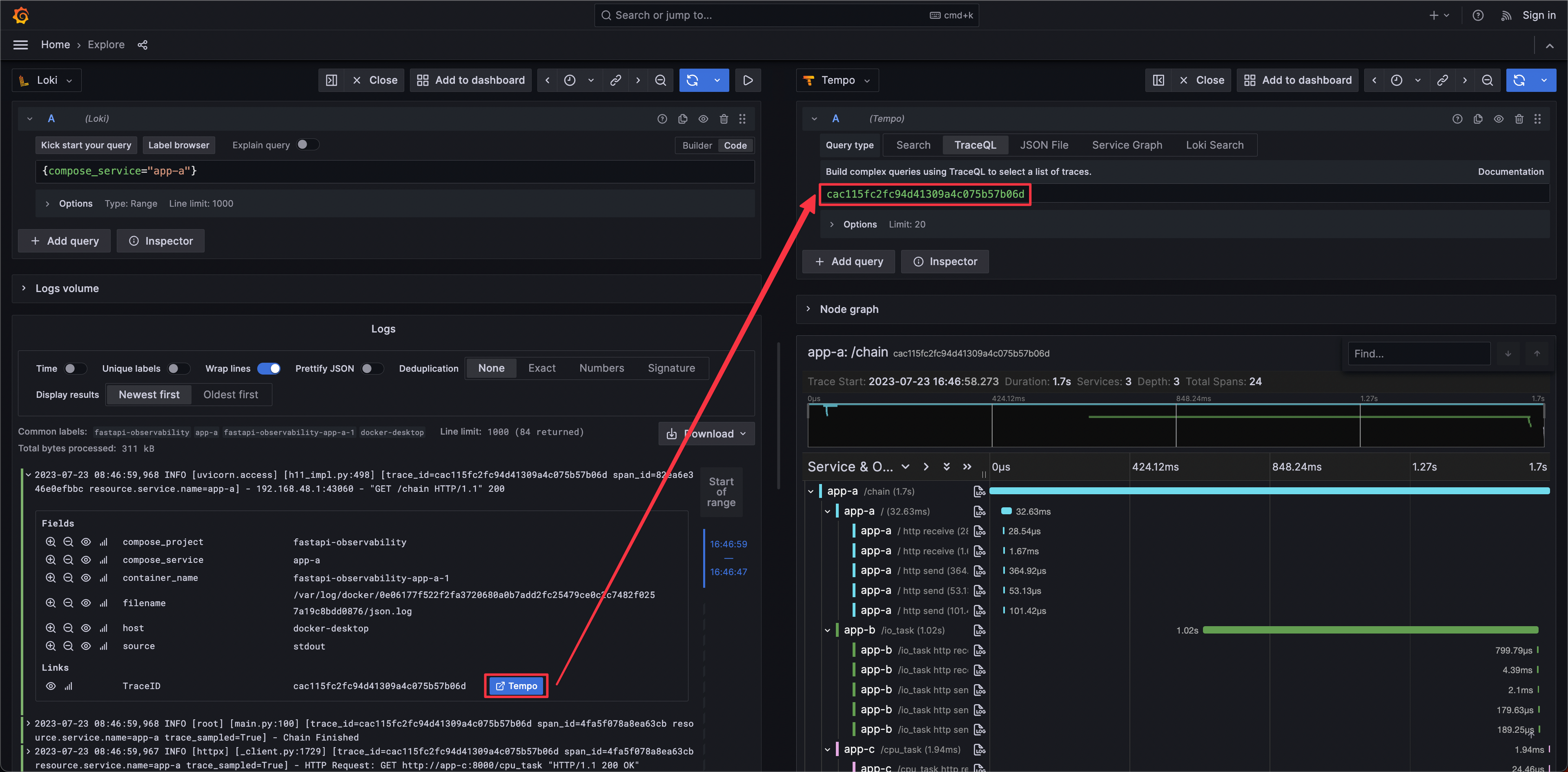Screen dimensions: 1568x772
Task: Click the share/link icon in Tempo toolbar
Action: point(1441,80)
